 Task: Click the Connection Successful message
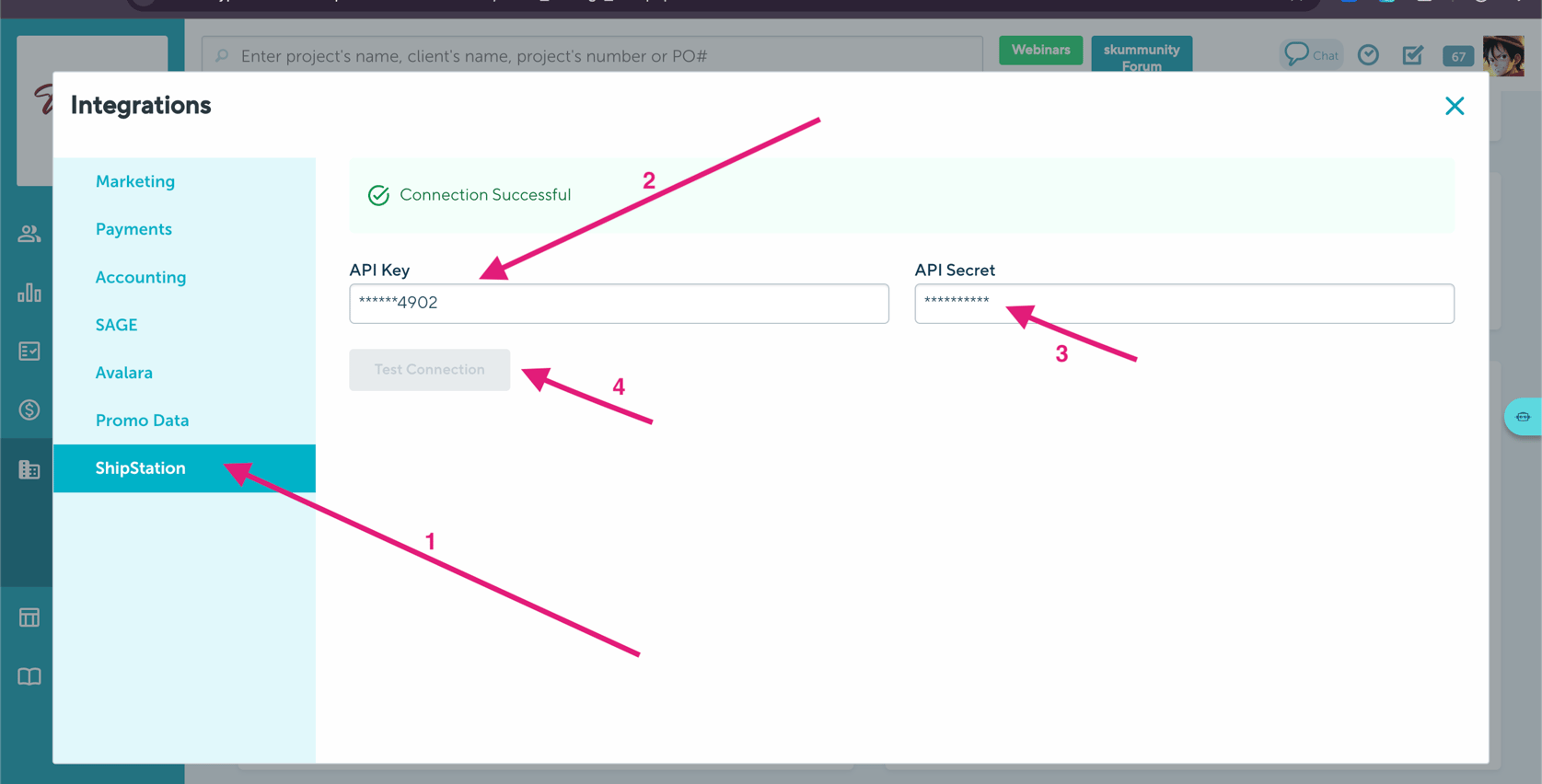(485, 195)
